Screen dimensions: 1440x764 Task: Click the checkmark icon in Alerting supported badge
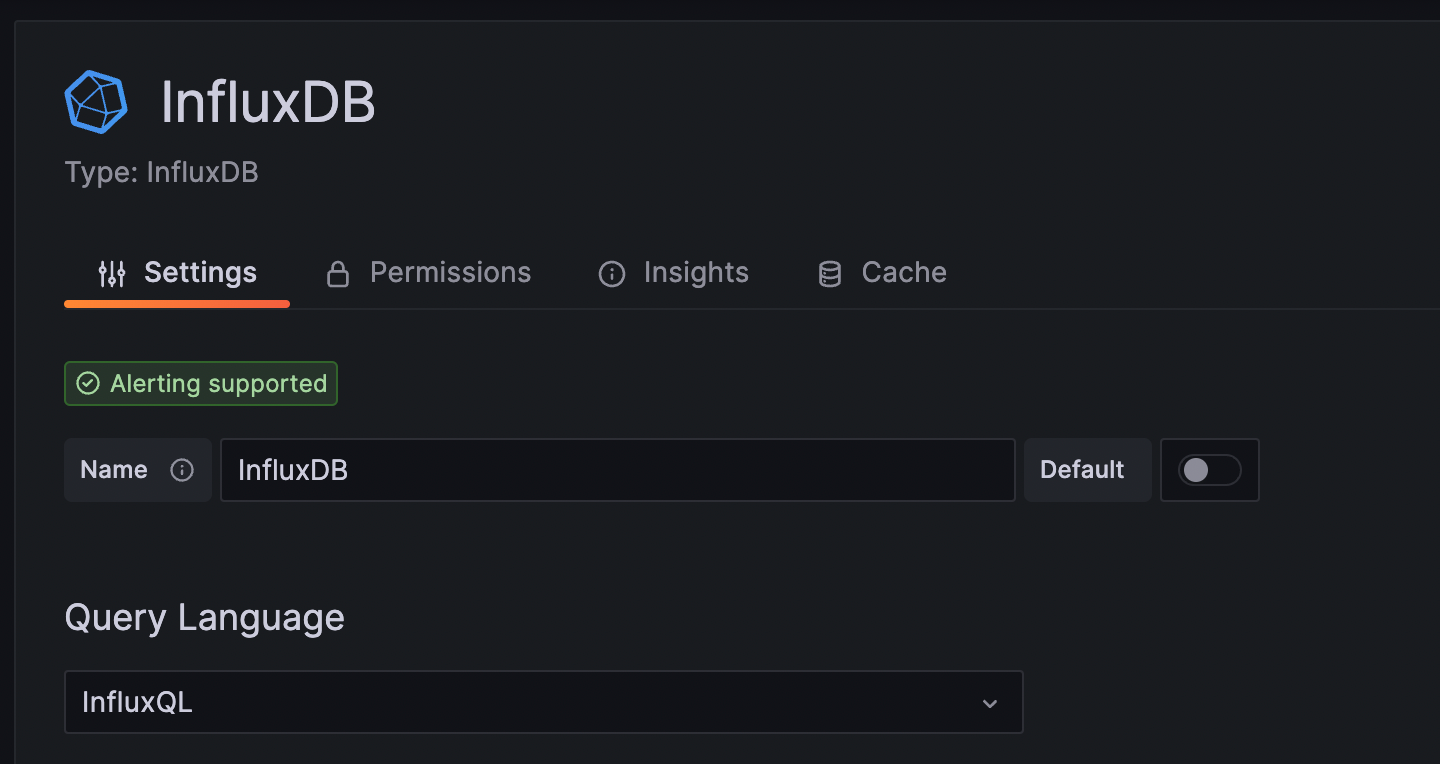(x=88, y=383)
